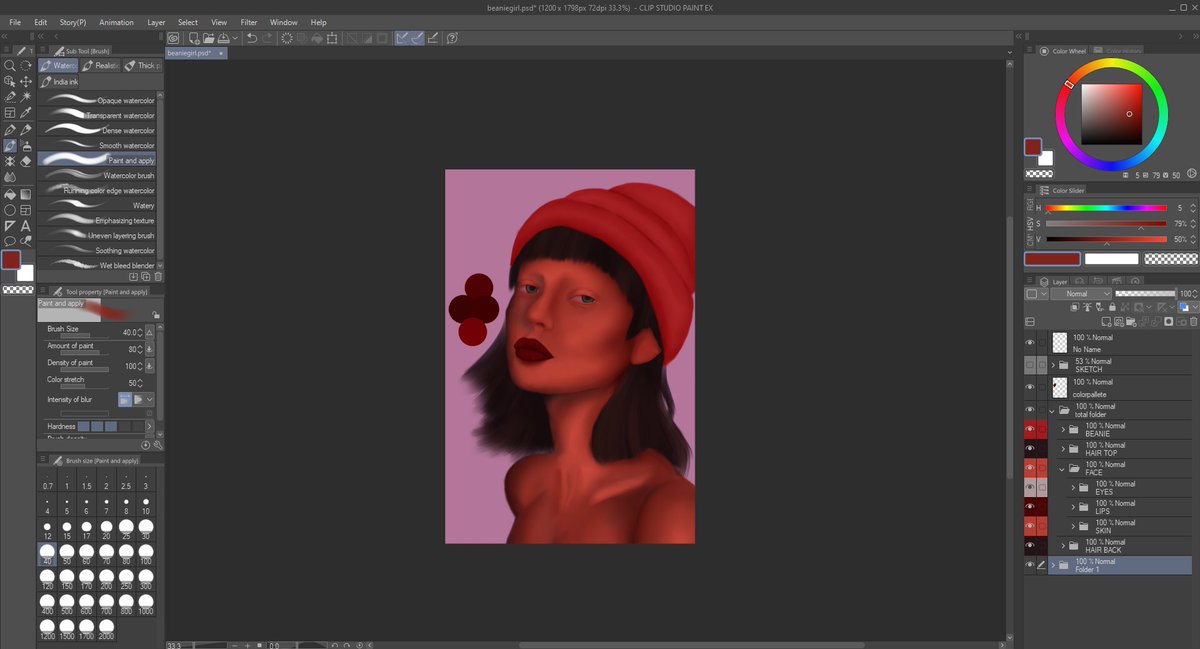The width and height of the screenshot is (1200, 649).
Task: Open the Filter menu
Action: [249, 22]
